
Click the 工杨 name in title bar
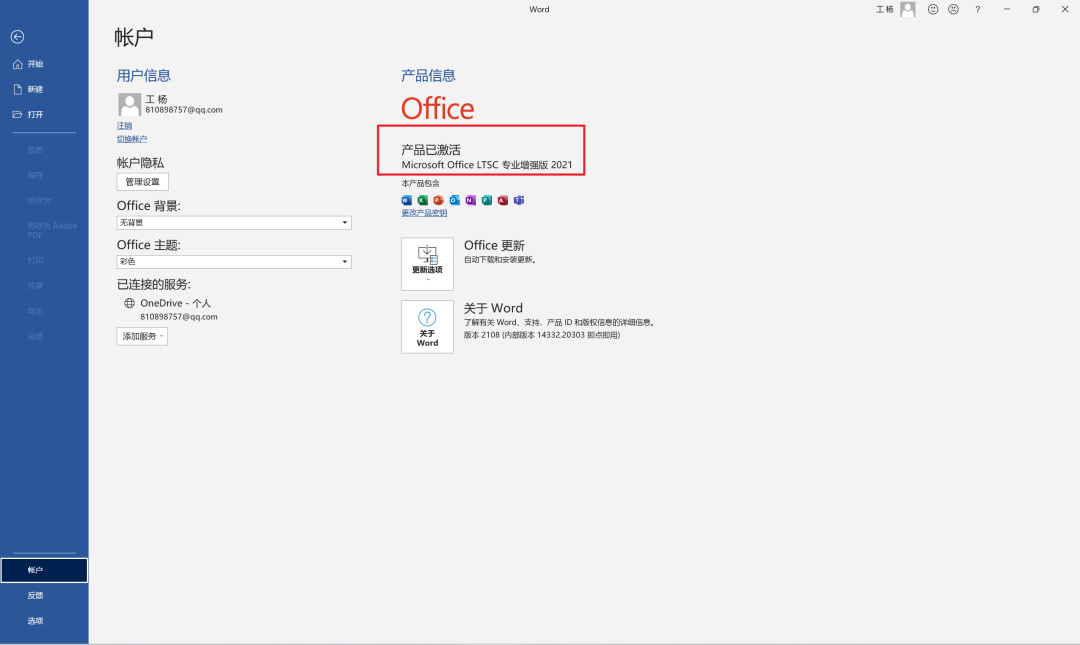click(x=884, y=10)
